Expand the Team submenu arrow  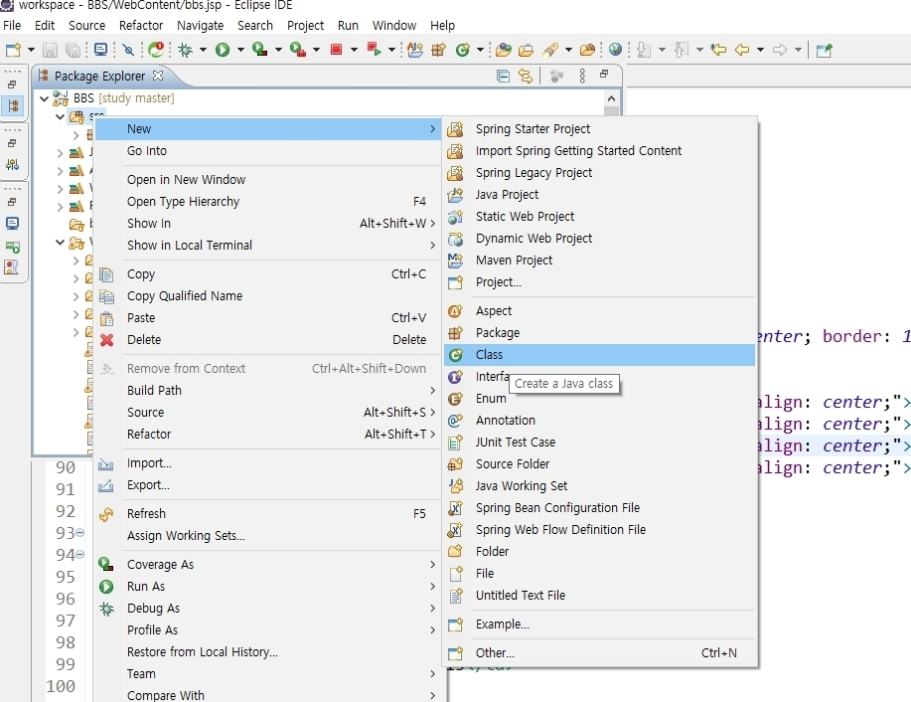(x=432, y=674)
